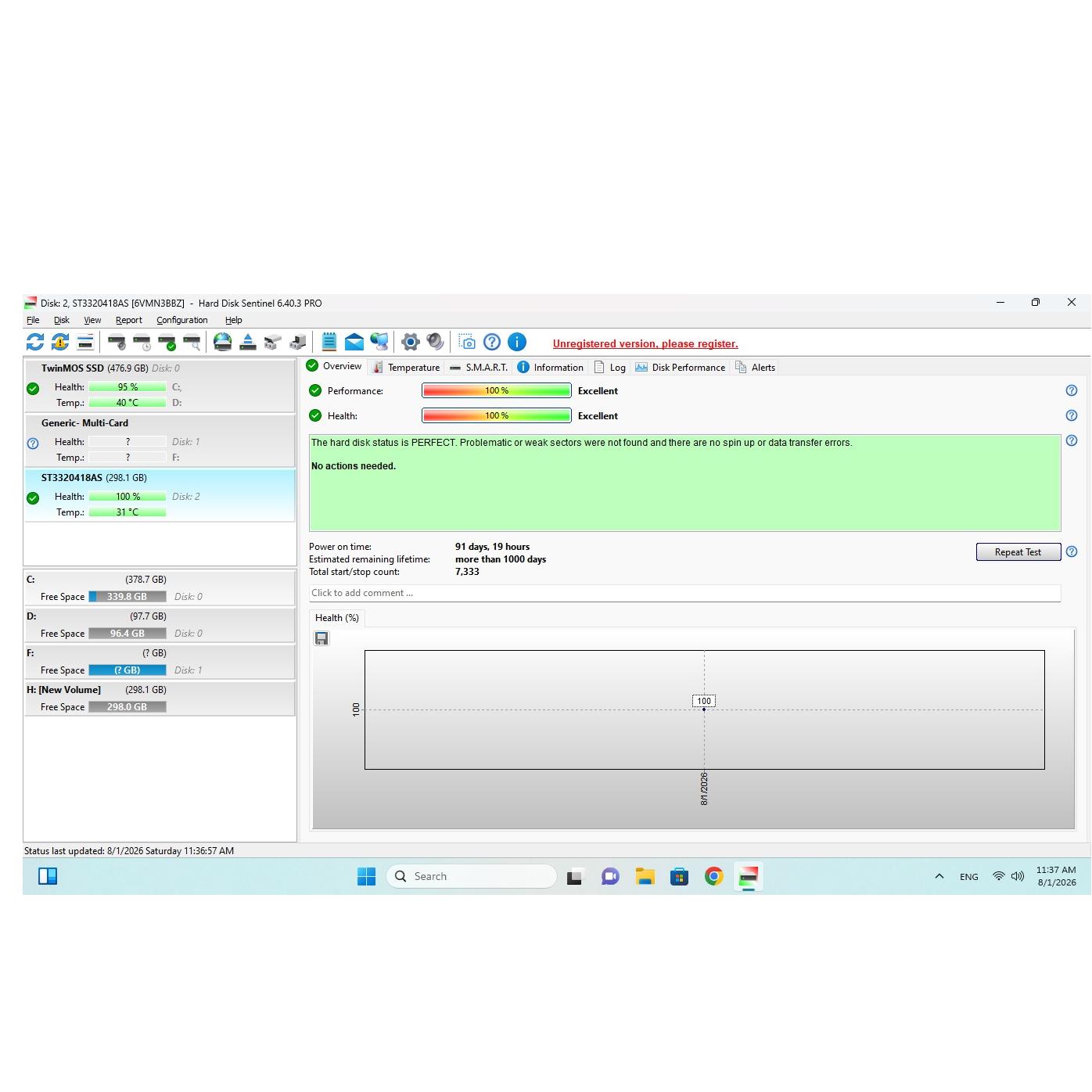Click the disk with shield test icon
The width and height of the screenshot is (1092, 1092).
117,342
